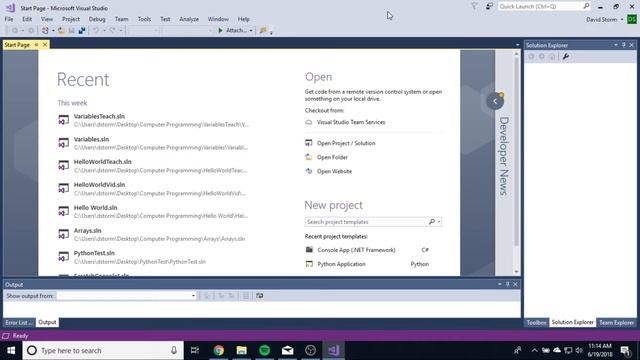Open the Team menu
Viewport: 640px width, 360px height.
[121, 19]
